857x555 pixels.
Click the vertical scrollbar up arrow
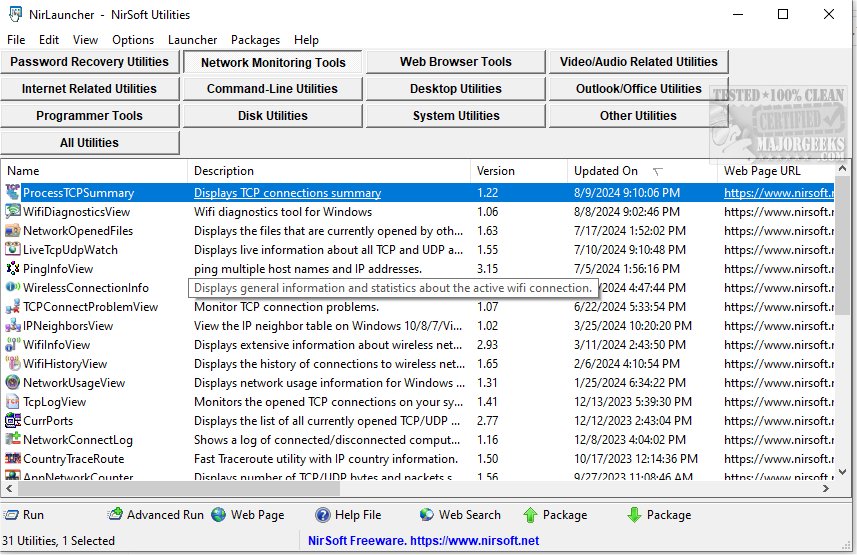pyautogui.click(x=842, y=168)
